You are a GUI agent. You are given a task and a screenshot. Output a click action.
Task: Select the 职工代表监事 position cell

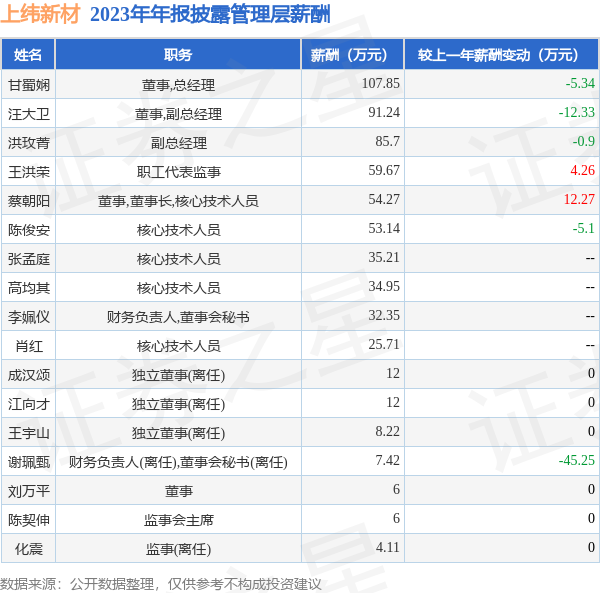click(178, 172)
